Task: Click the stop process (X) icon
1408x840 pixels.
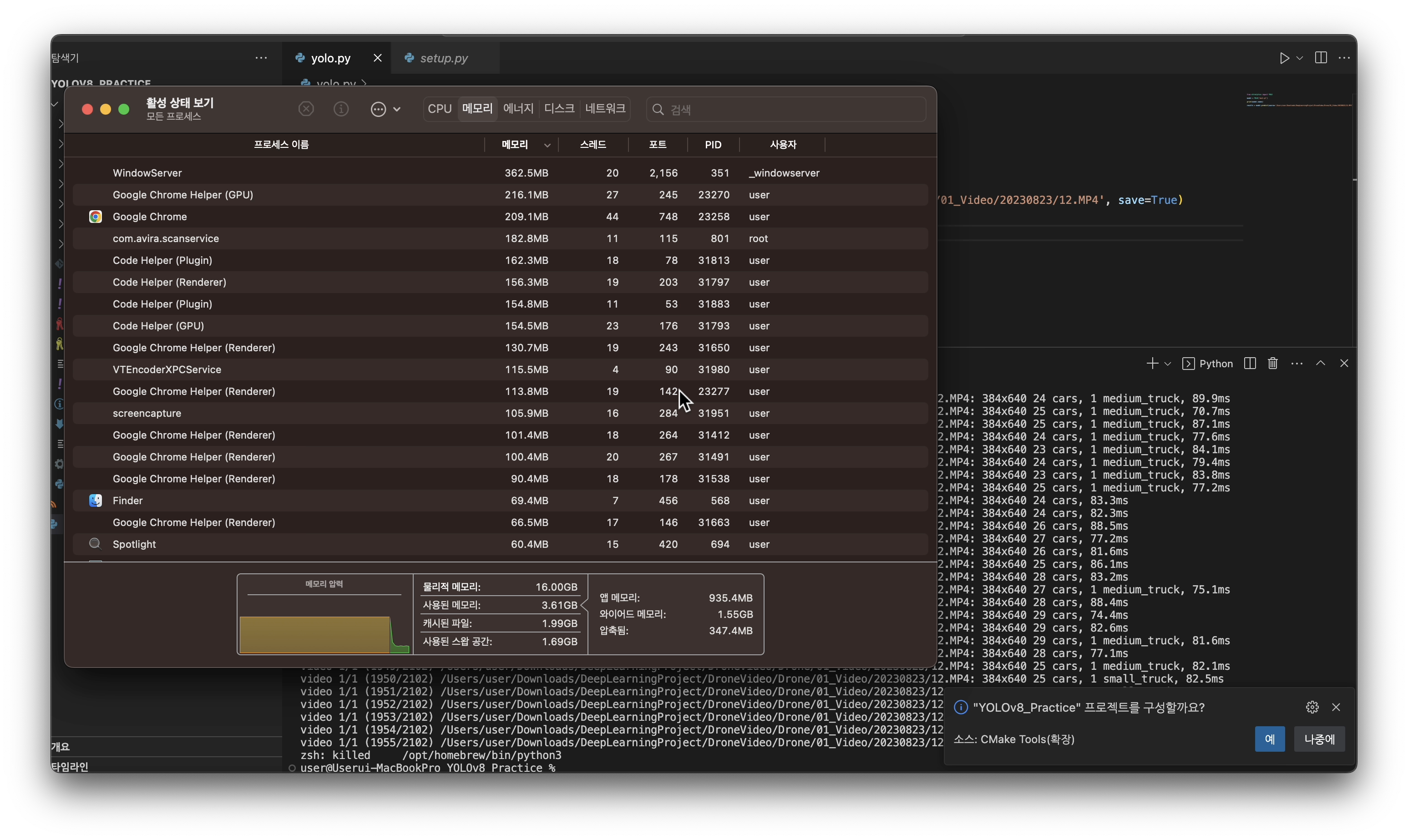Action: 306,109
